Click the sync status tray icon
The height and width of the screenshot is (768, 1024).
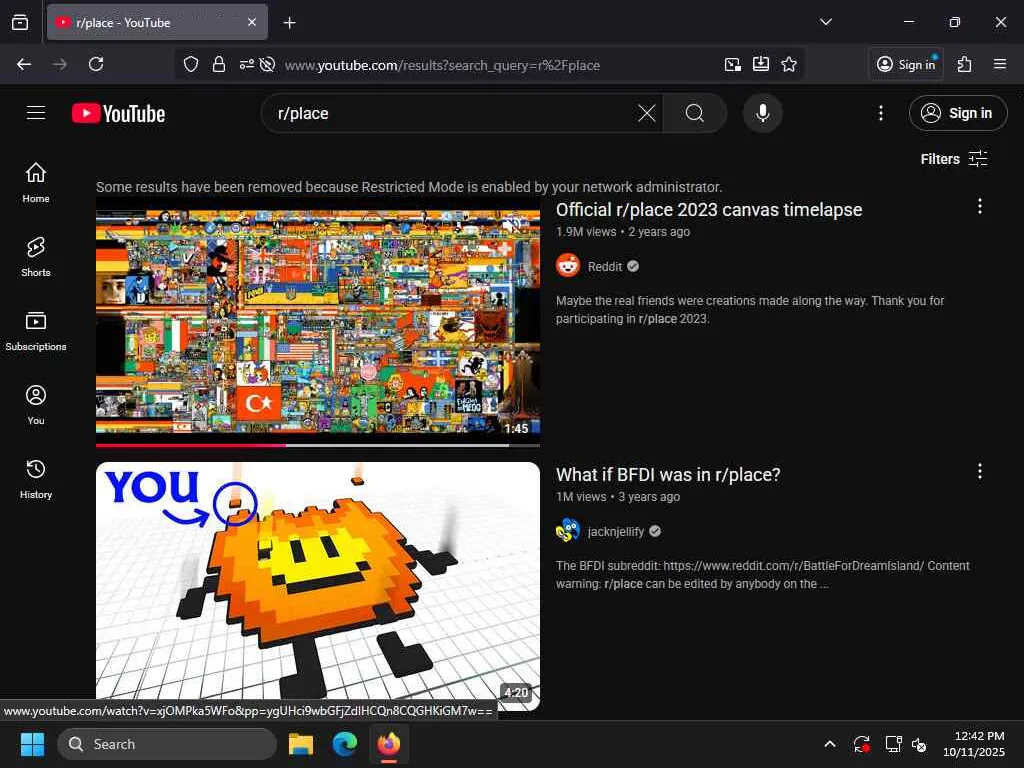(x=862, y=744)
